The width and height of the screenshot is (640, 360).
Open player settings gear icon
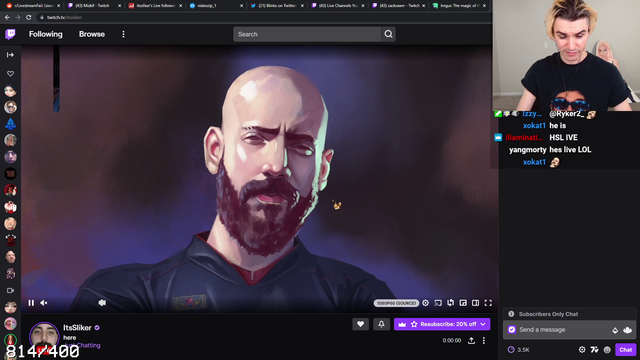coord(425,303)
